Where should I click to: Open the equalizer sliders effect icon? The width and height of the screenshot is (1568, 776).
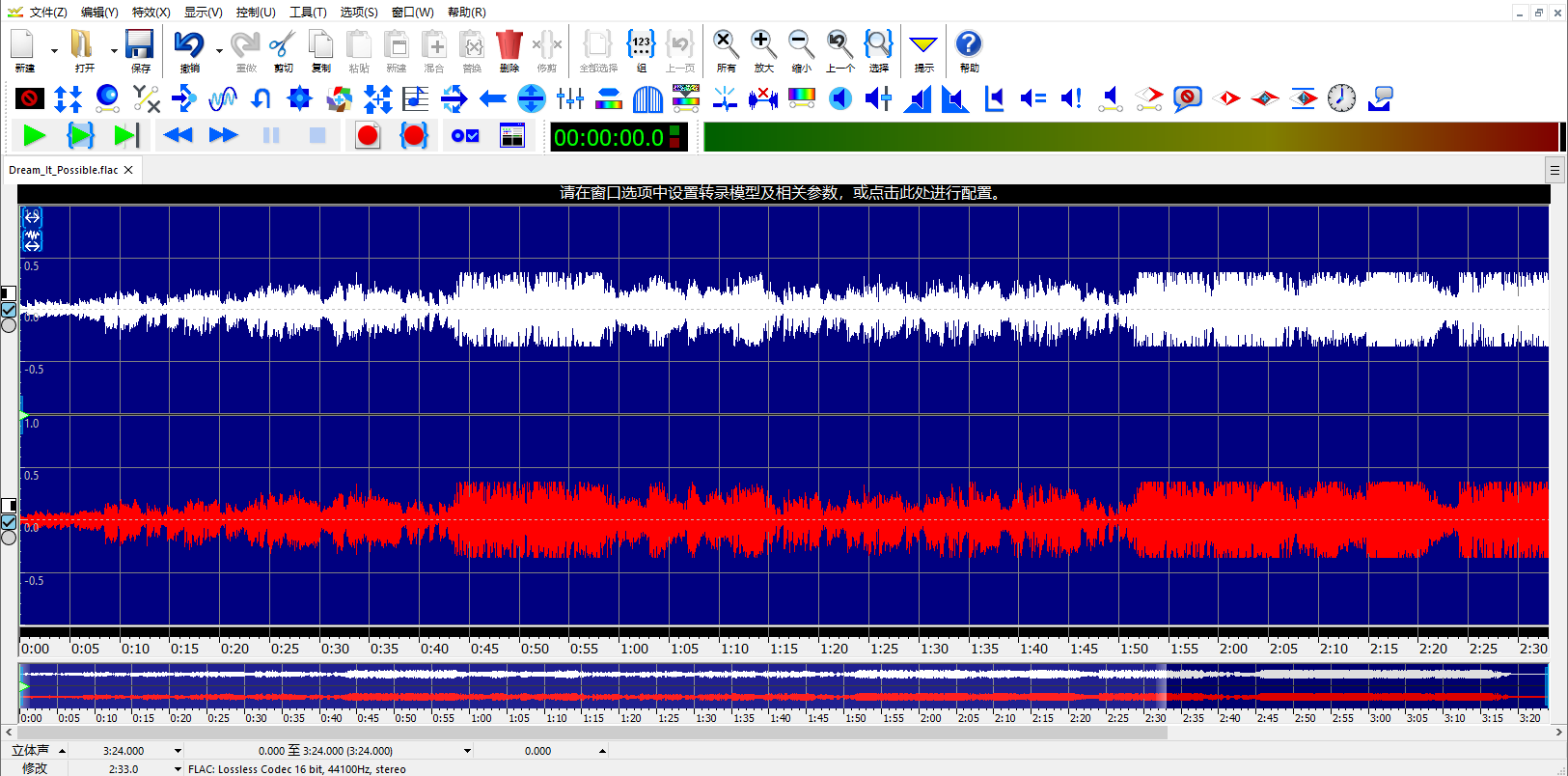pos(570,98)
